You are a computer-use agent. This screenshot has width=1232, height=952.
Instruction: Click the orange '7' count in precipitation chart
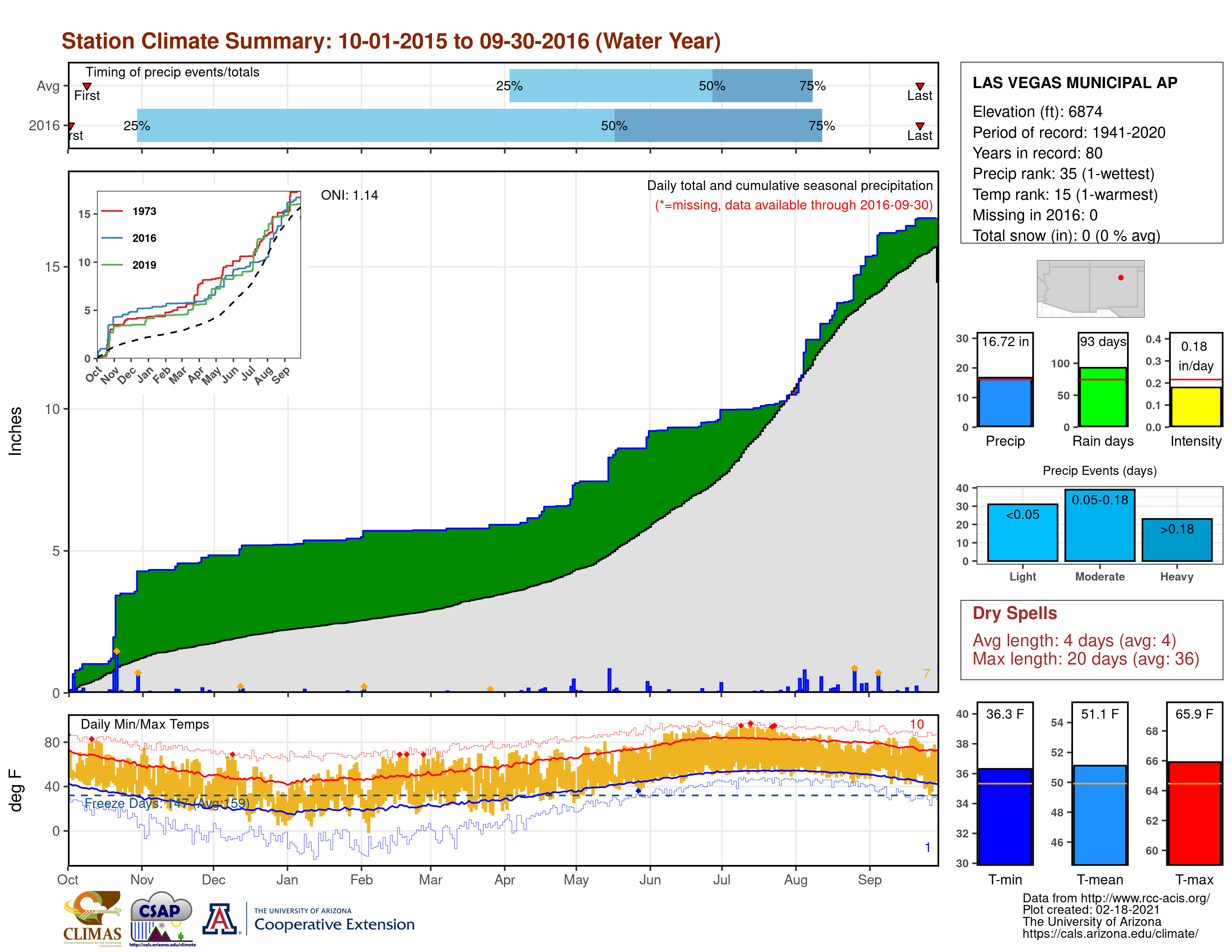tap(926, 674)
